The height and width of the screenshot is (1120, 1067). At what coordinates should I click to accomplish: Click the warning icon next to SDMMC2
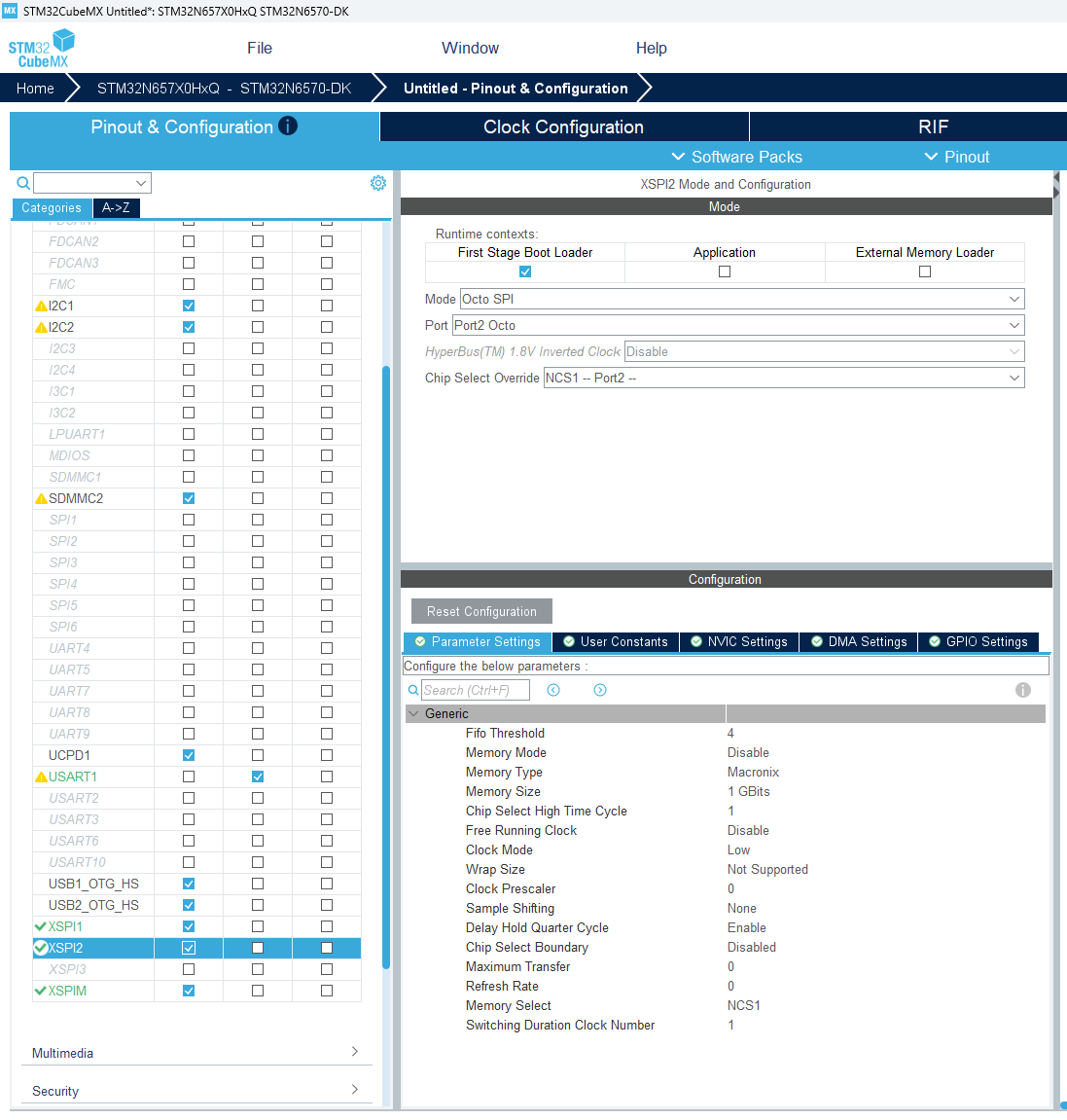42,498
